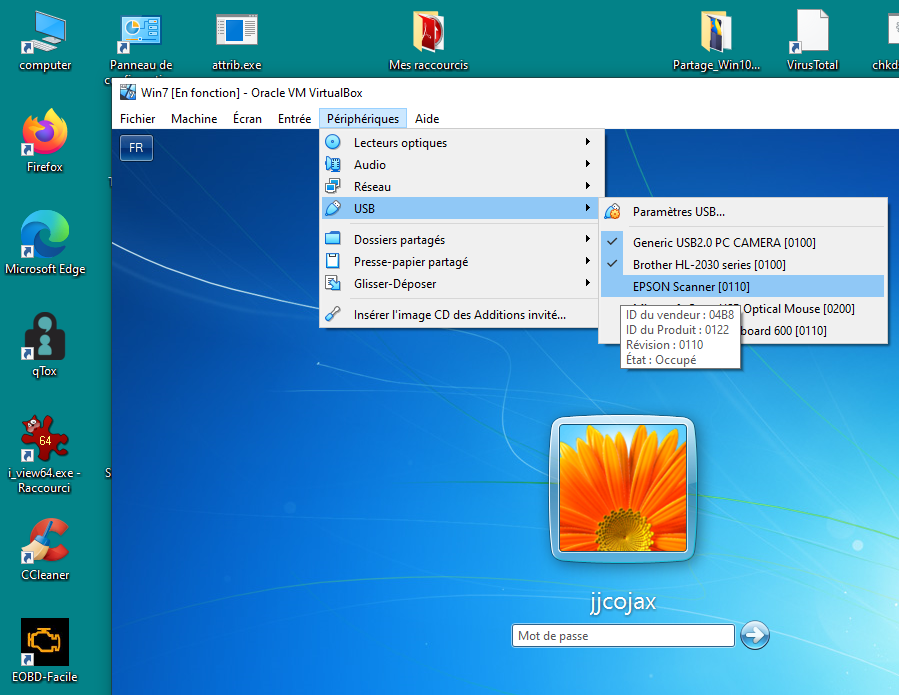
Task: Click the Mot de passe input field
Action: (624, 636)
